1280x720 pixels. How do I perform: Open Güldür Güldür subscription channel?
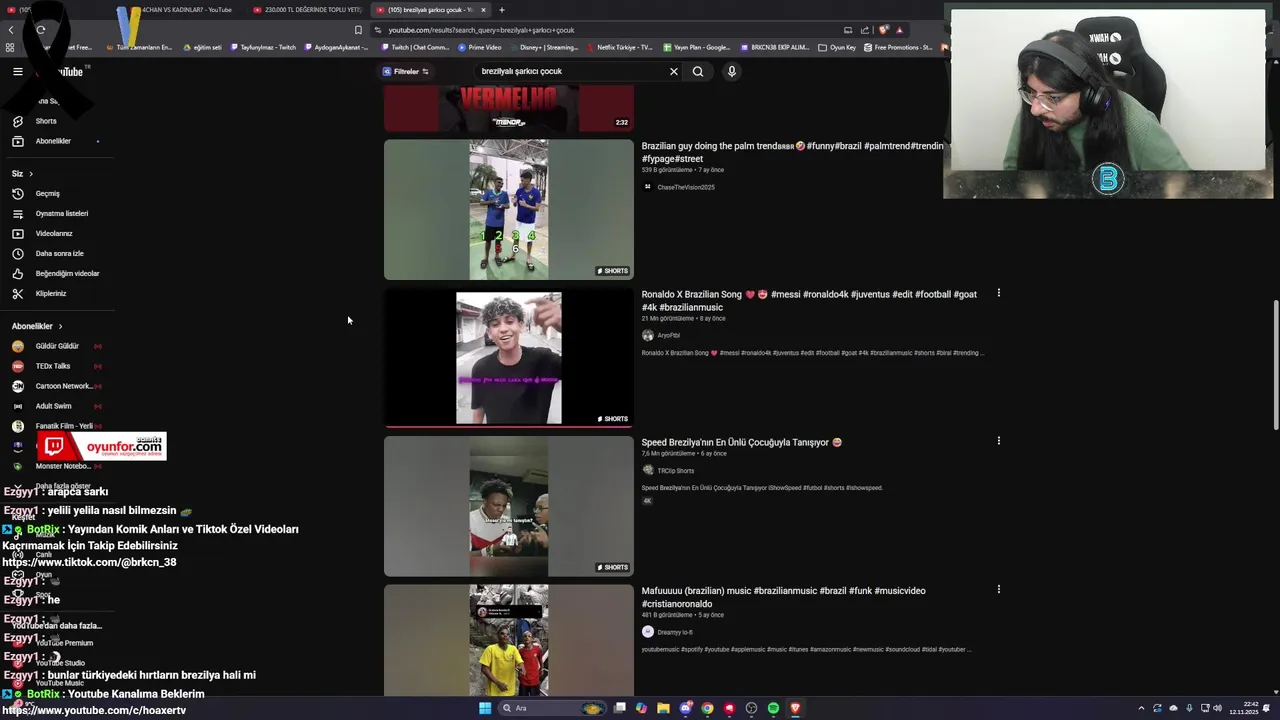coord(57,346)
